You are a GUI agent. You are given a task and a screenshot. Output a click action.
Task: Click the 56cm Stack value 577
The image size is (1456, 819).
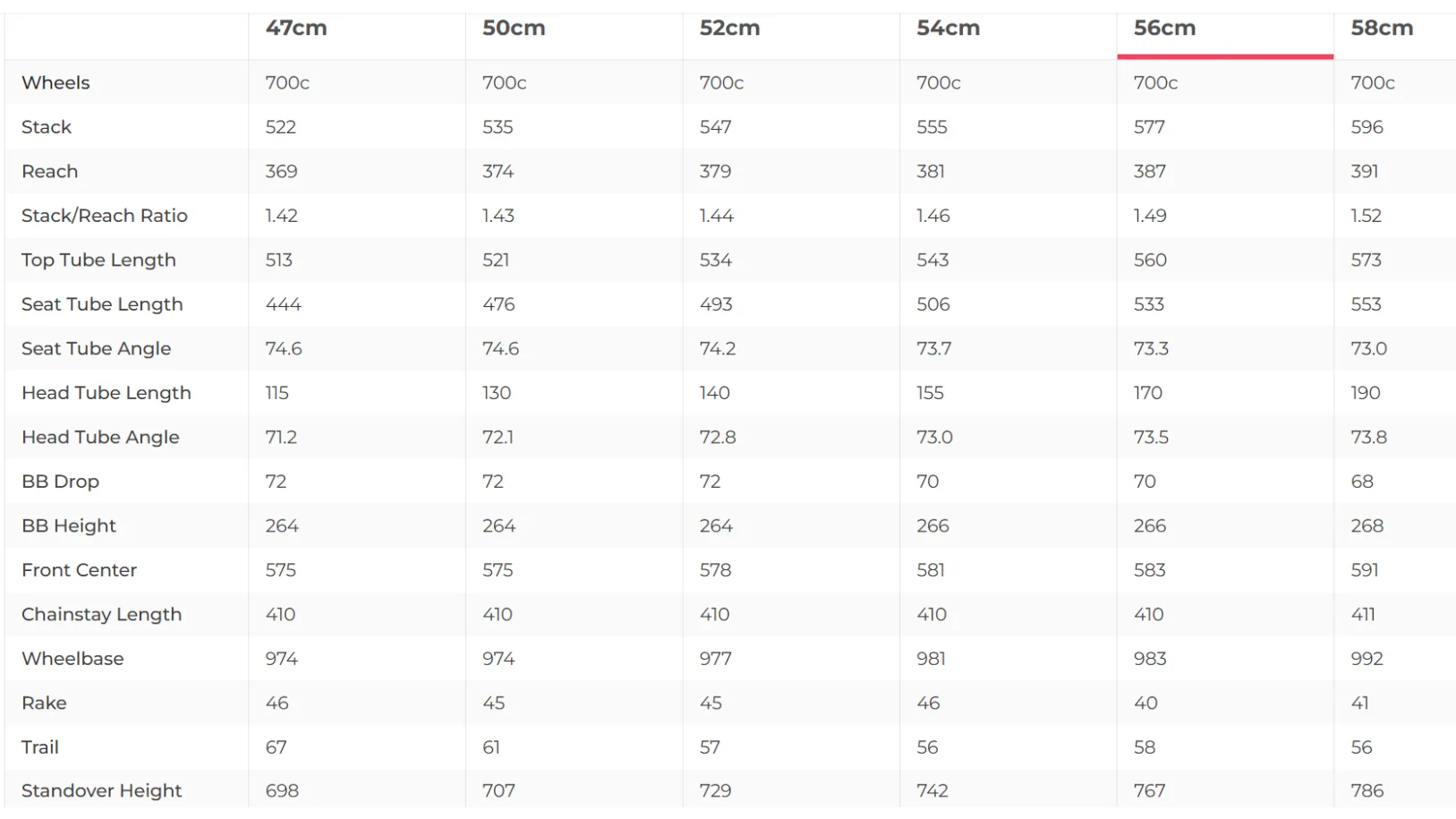coord(1149,127)
